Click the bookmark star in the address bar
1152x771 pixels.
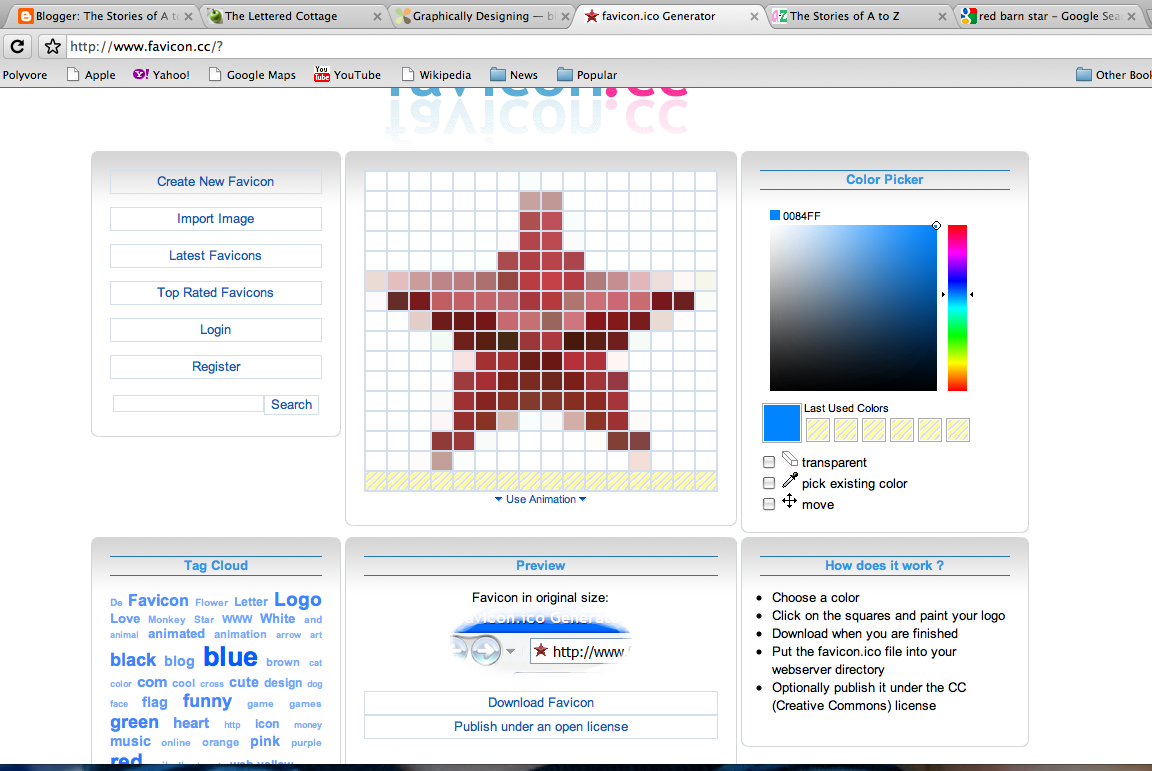51,46
